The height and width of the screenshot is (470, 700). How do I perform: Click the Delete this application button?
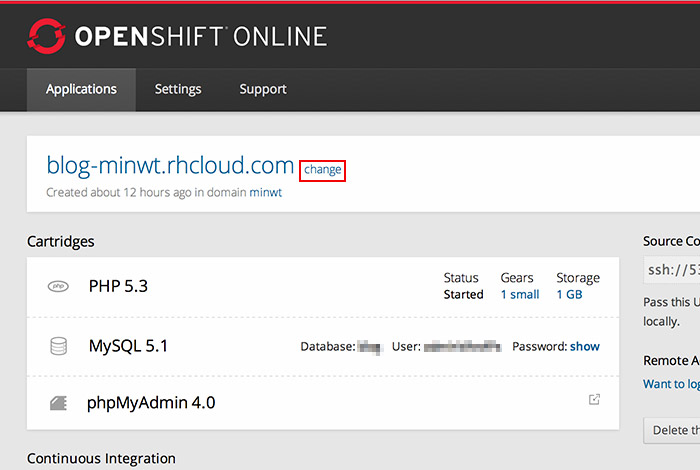click(x=672, y=430)
